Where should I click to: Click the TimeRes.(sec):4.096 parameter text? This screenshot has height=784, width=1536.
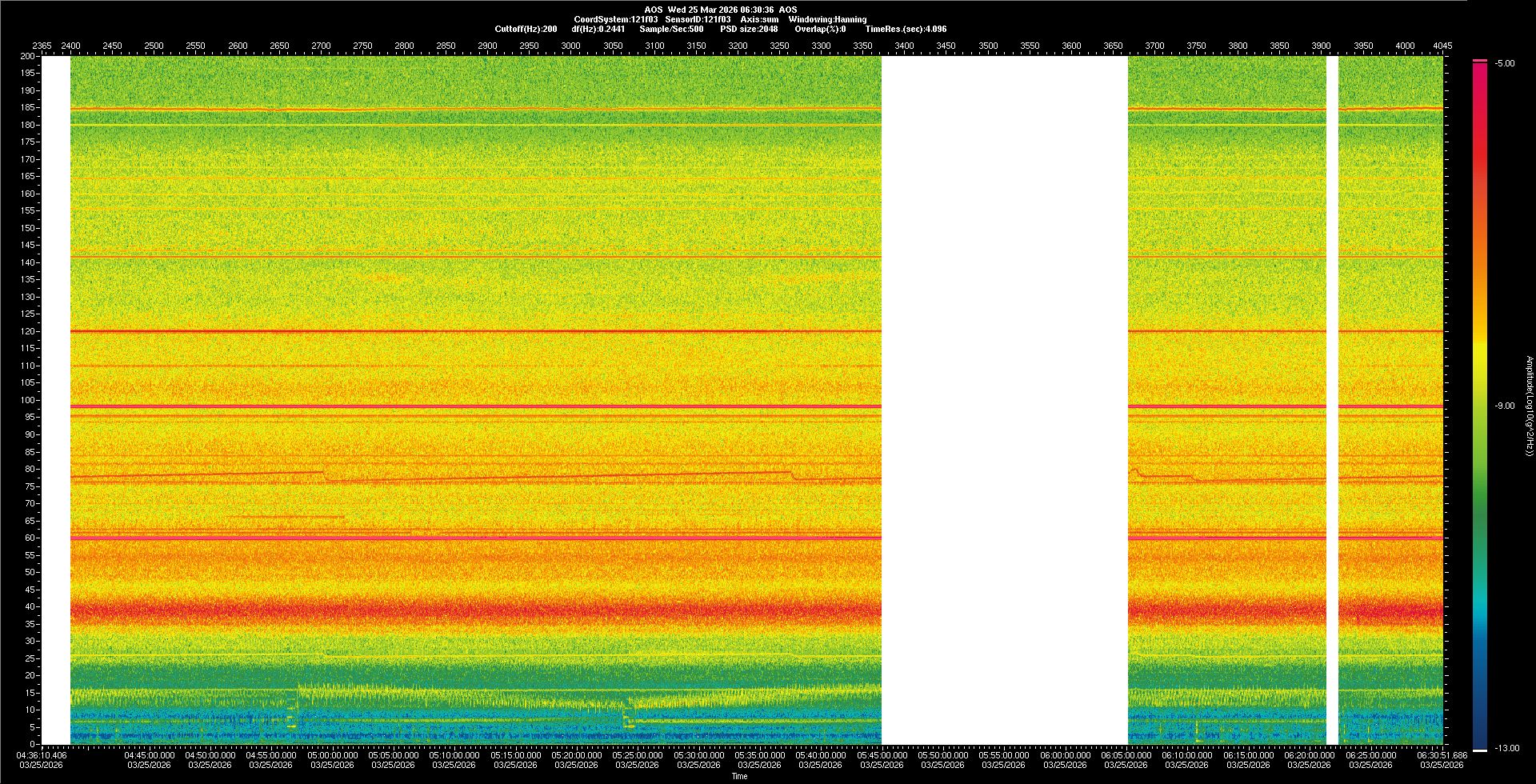coord(906,29)
